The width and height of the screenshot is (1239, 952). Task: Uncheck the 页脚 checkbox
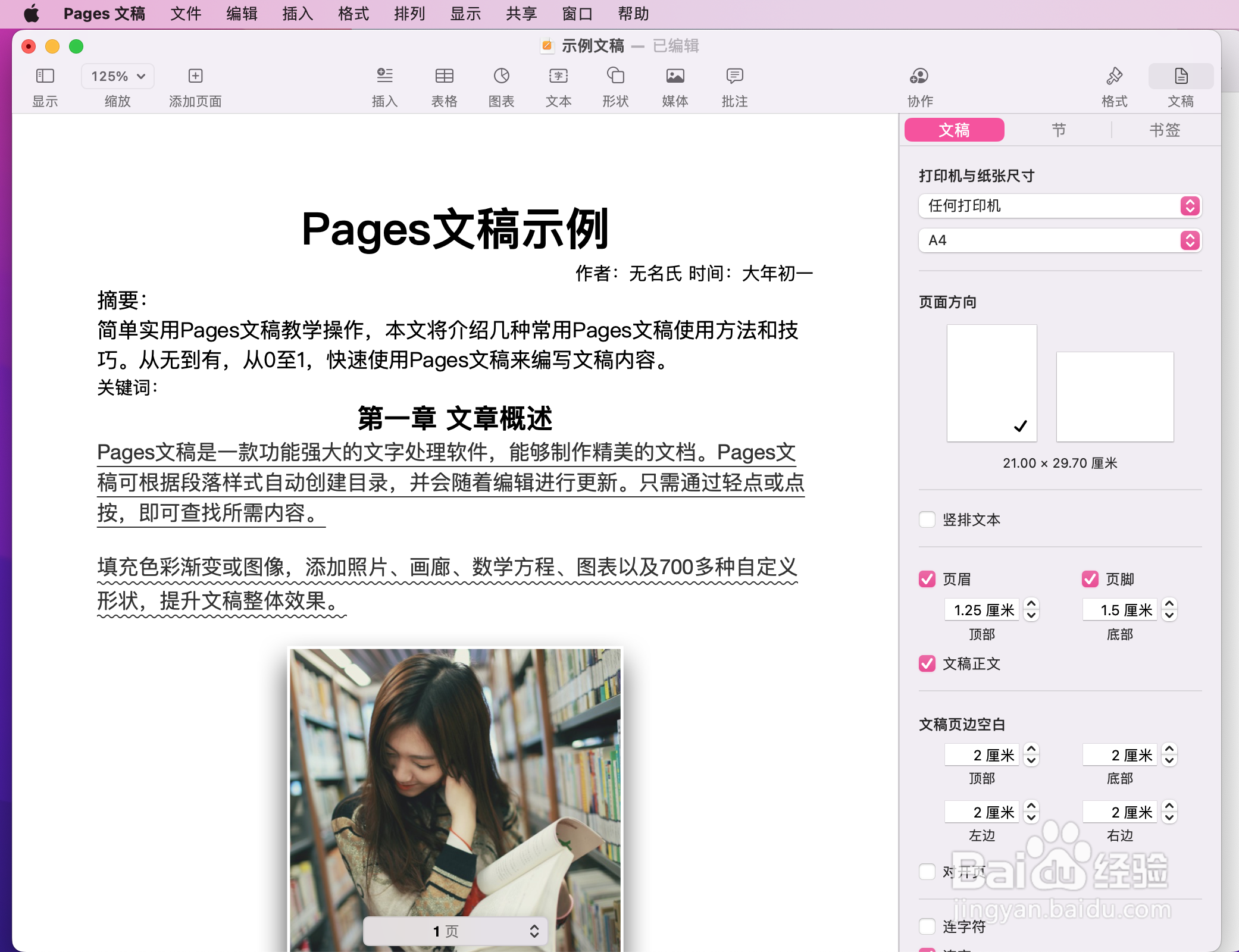[1090, 579]
